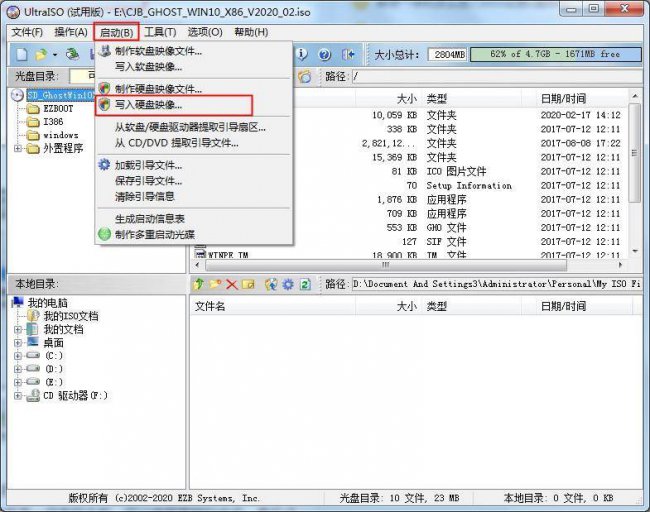
Task: Click local Rename folder icon
Action: coord(248,284)
